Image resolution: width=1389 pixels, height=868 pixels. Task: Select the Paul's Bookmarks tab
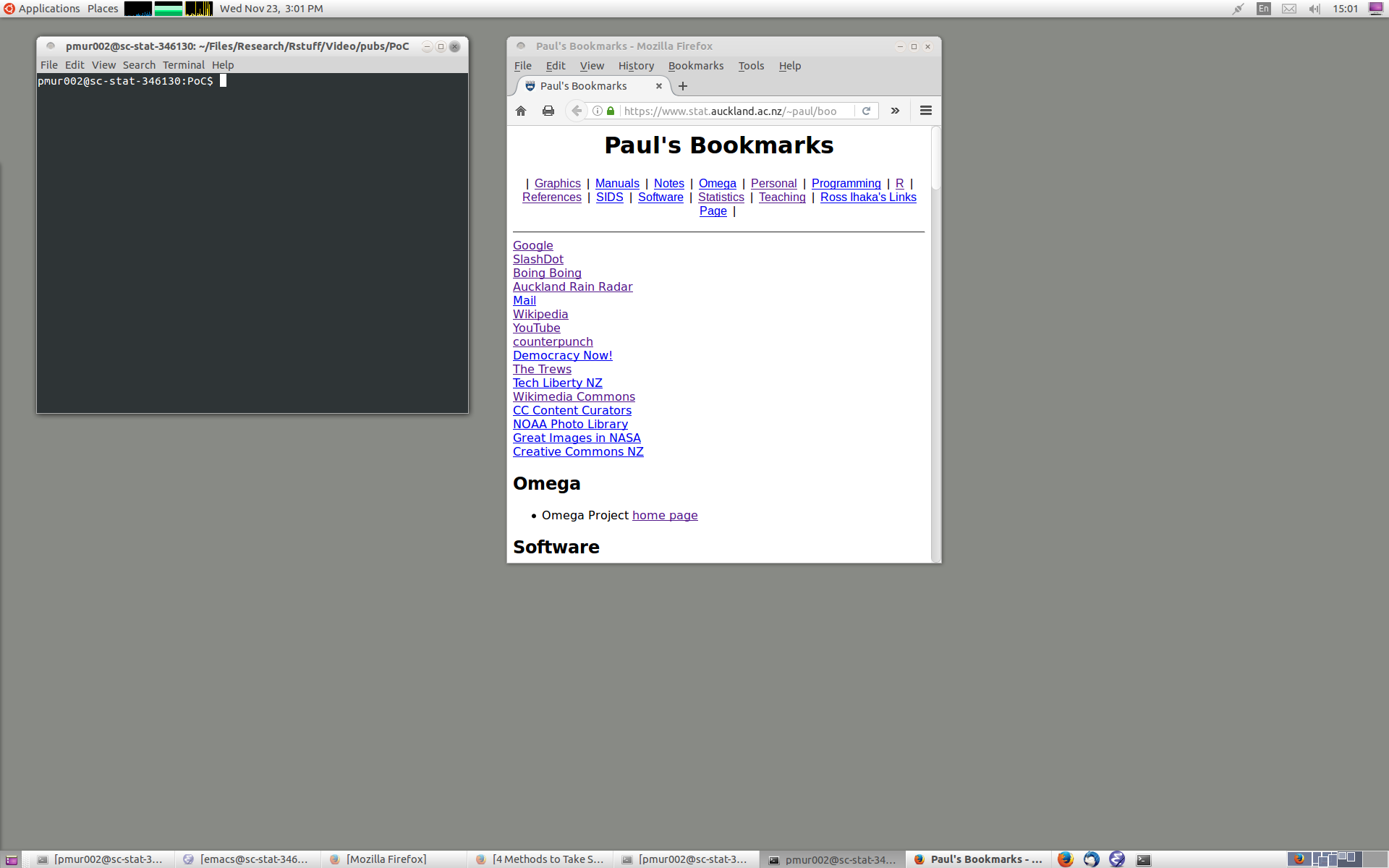[x=595, y=86]
